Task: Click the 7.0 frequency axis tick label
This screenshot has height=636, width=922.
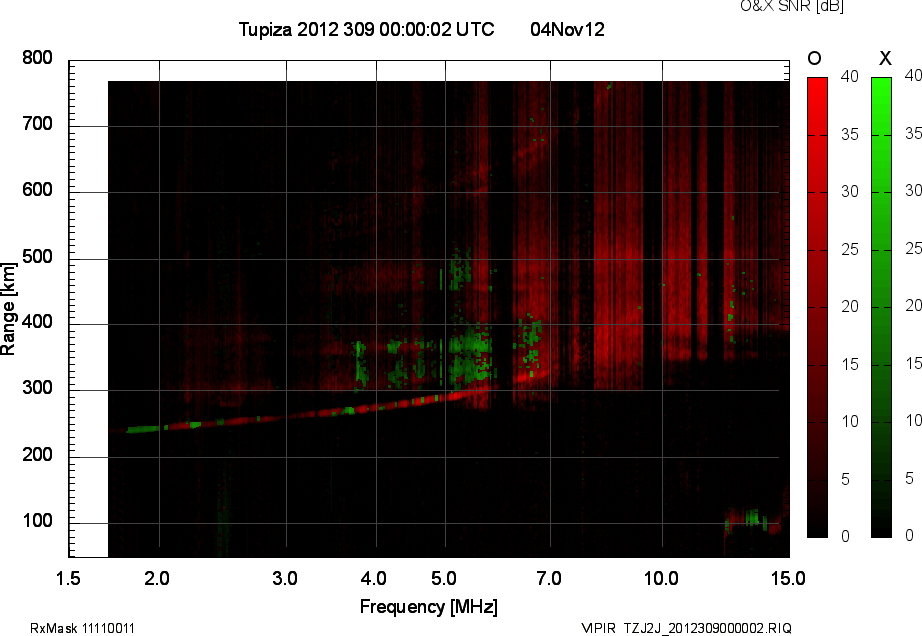Action: (549, 578)
